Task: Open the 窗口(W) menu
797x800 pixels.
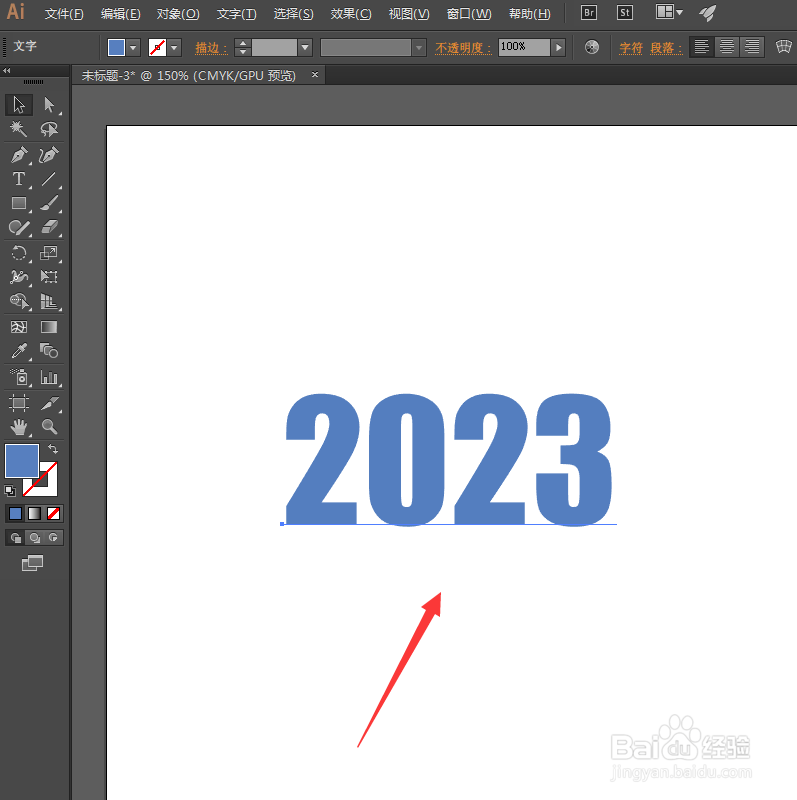Action: [469, 14]
